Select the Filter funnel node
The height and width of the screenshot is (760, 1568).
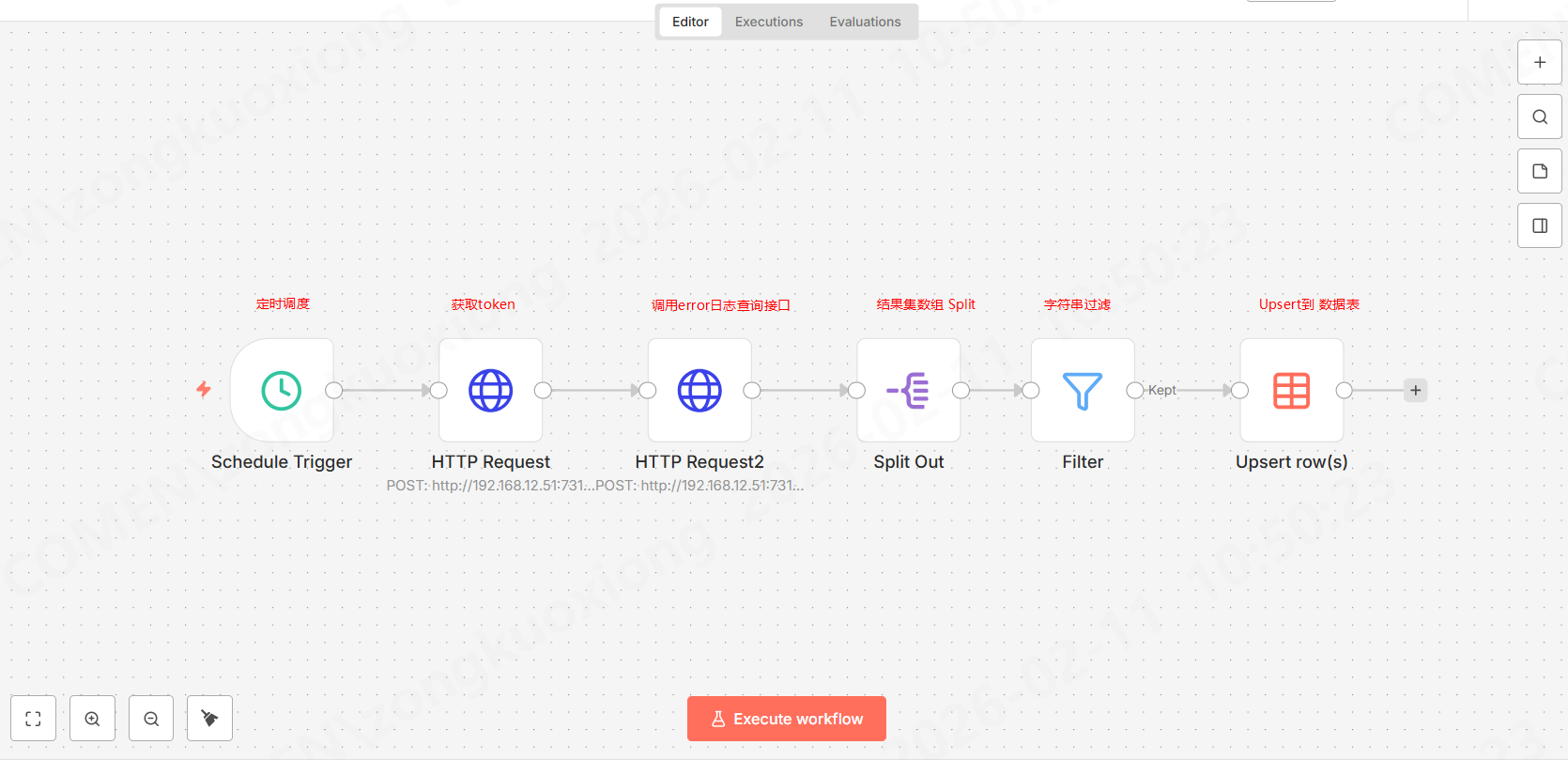click(x=1082, y=391)
